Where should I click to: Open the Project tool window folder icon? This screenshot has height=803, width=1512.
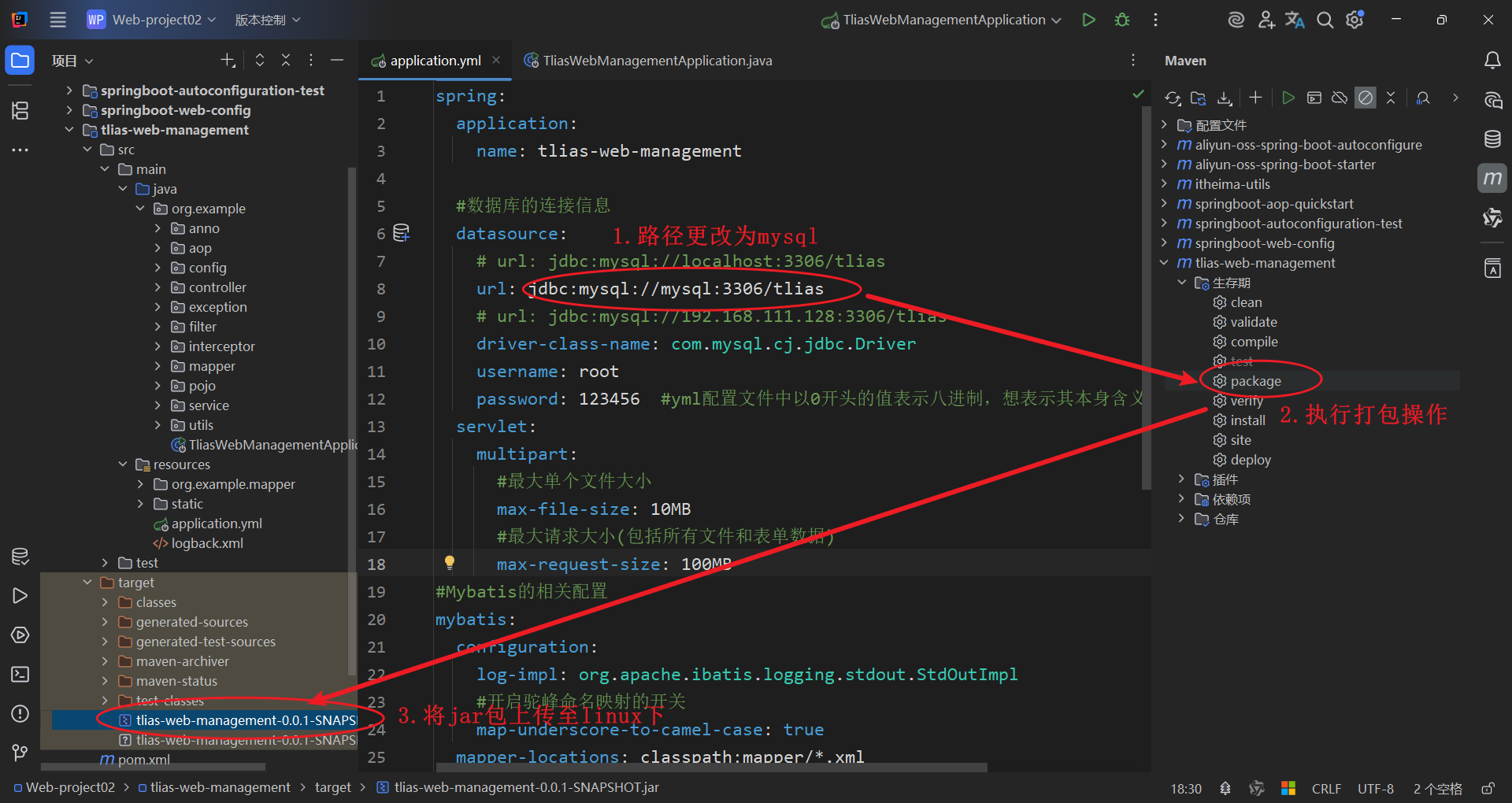click(20, 61)
